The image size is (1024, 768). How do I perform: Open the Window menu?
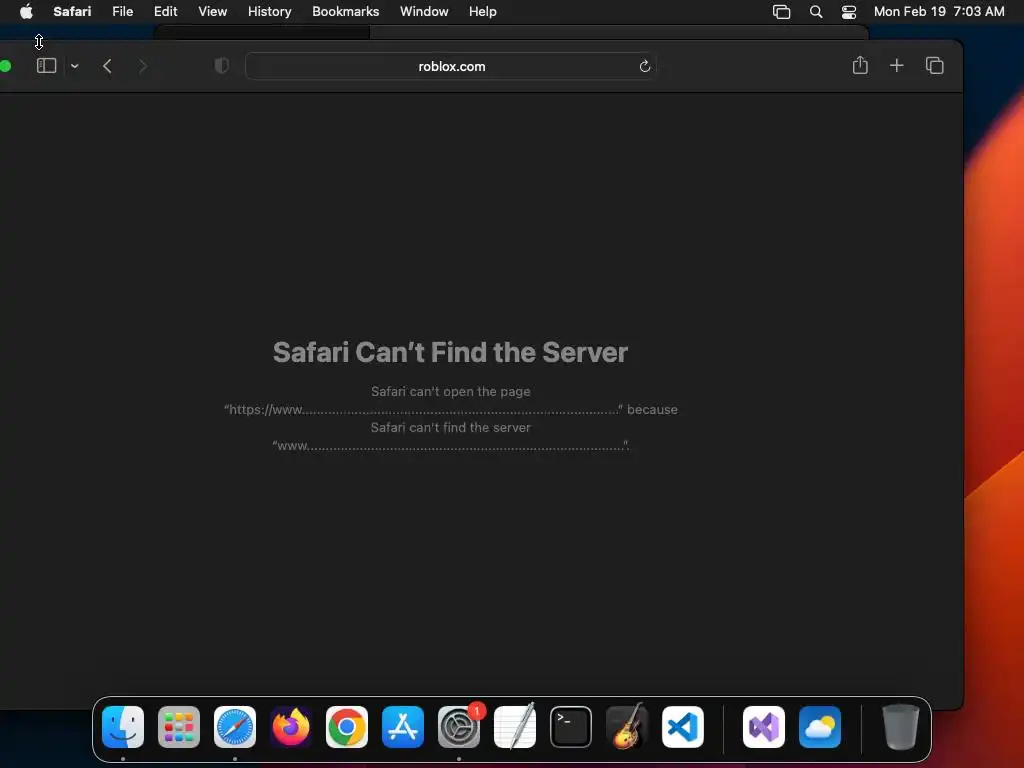(x=424, y=11)
